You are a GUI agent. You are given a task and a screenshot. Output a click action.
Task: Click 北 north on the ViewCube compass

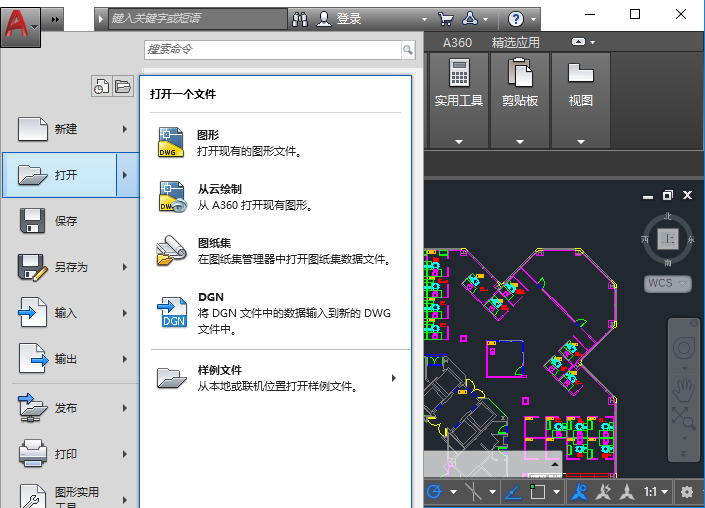[x=668, y=217]
